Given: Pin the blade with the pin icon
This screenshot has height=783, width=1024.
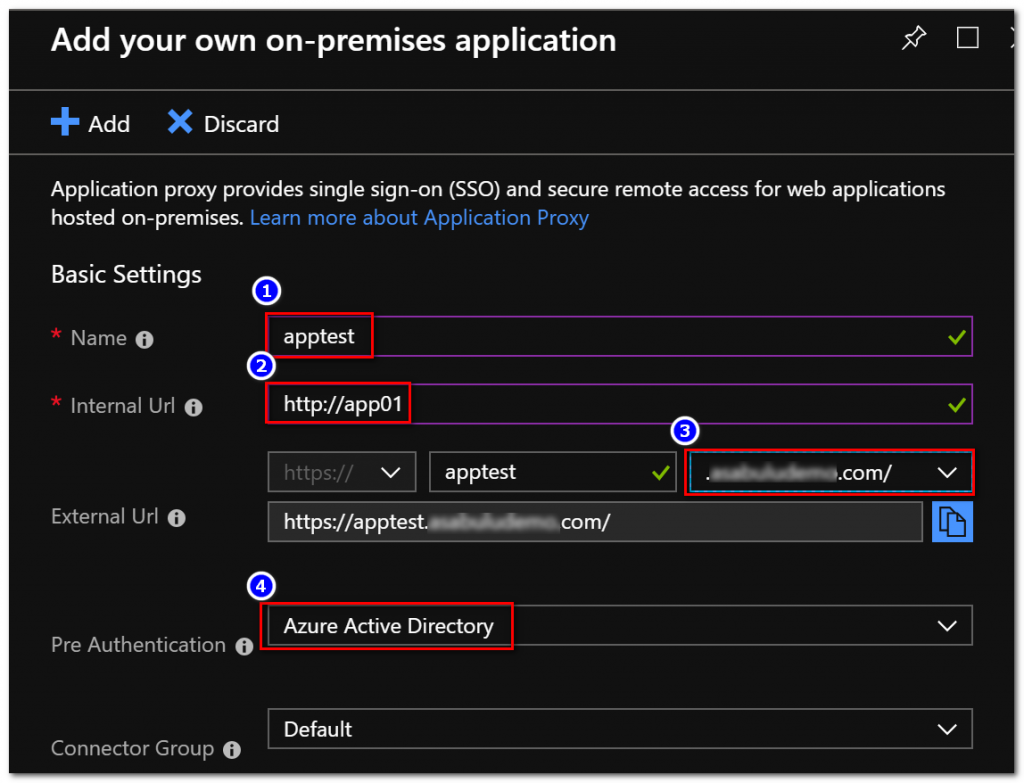Looking at the screenshot, I should click(914, 38).
